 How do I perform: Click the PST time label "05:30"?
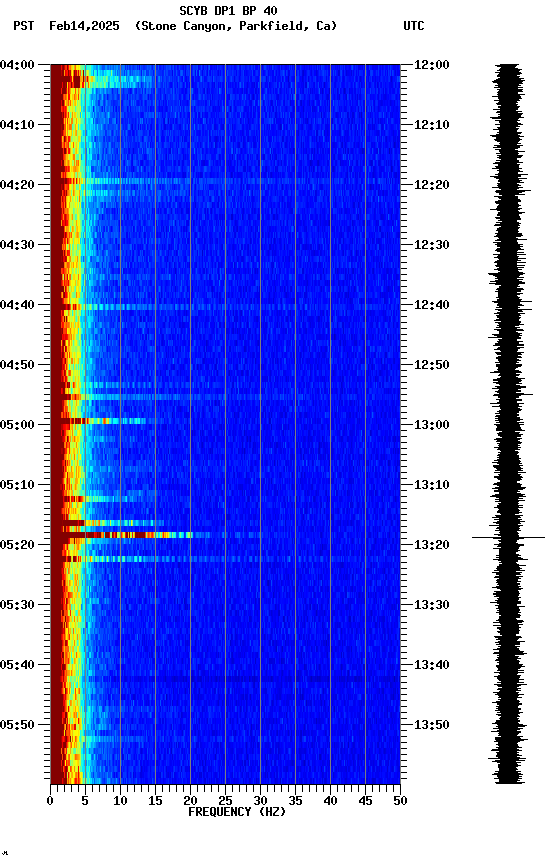pyautogui.click(x=17, y=605)
